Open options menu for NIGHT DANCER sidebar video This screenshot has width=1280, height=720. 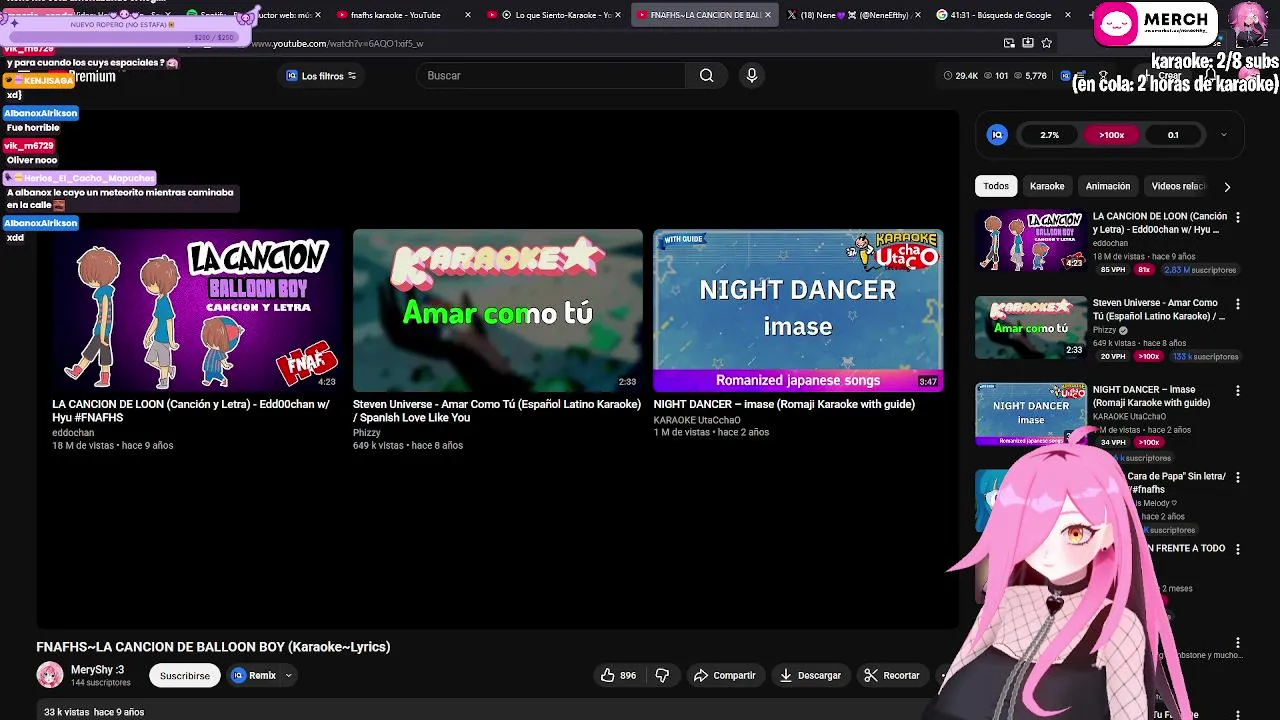click(1238, 391)
